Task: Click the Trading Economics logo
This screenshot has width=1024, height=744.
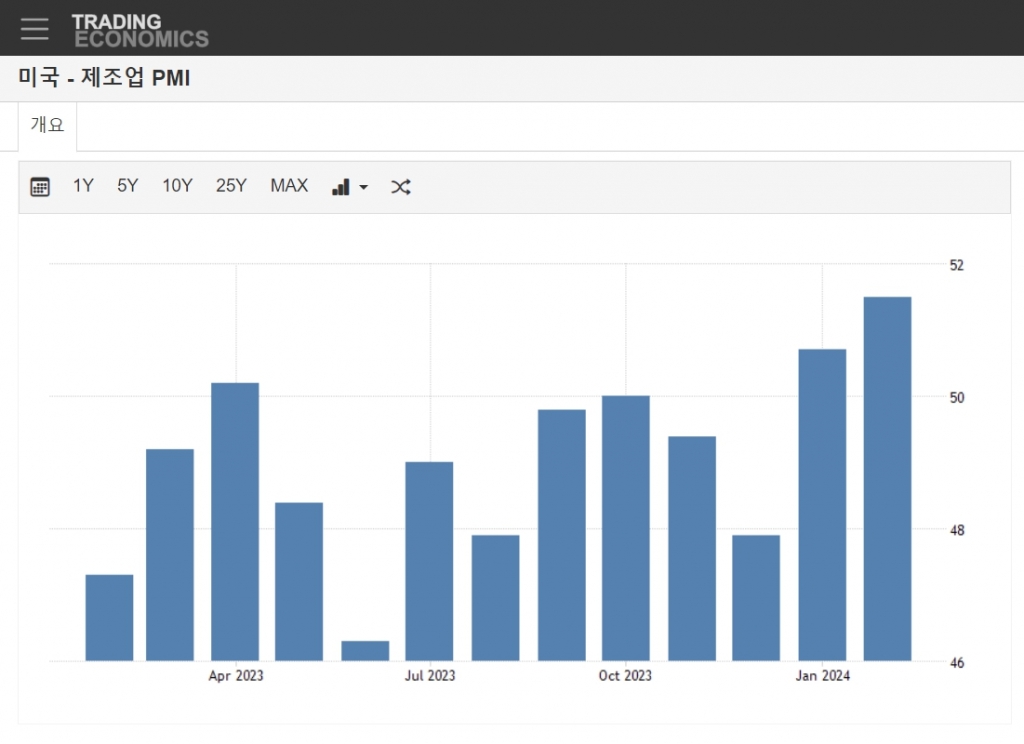Action: [140, 30]
